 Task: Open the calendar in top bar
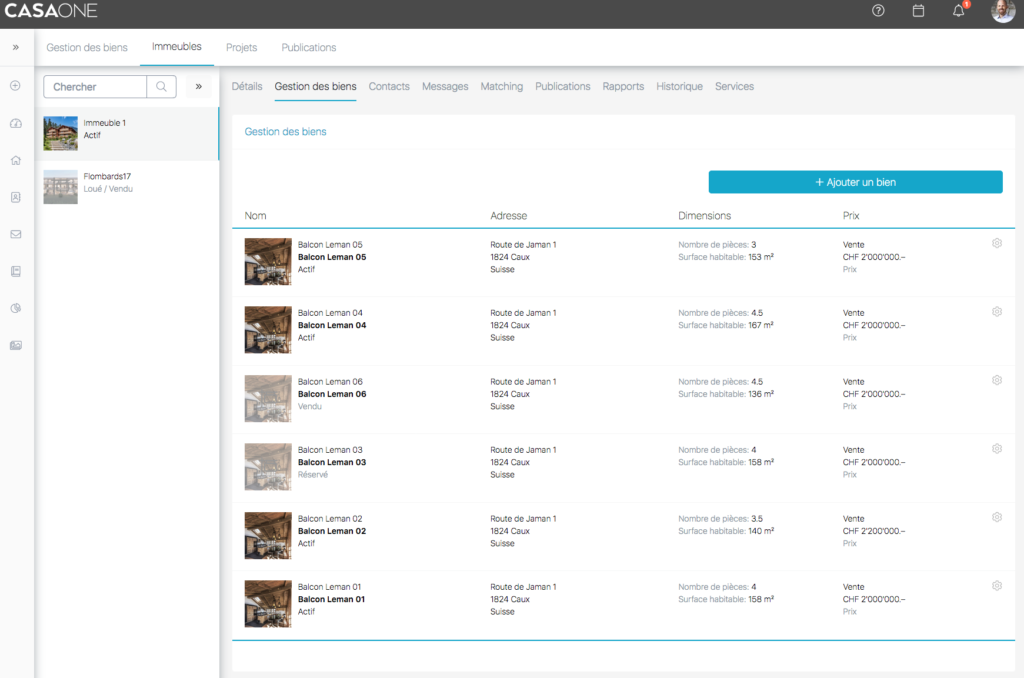click(918, 11)
